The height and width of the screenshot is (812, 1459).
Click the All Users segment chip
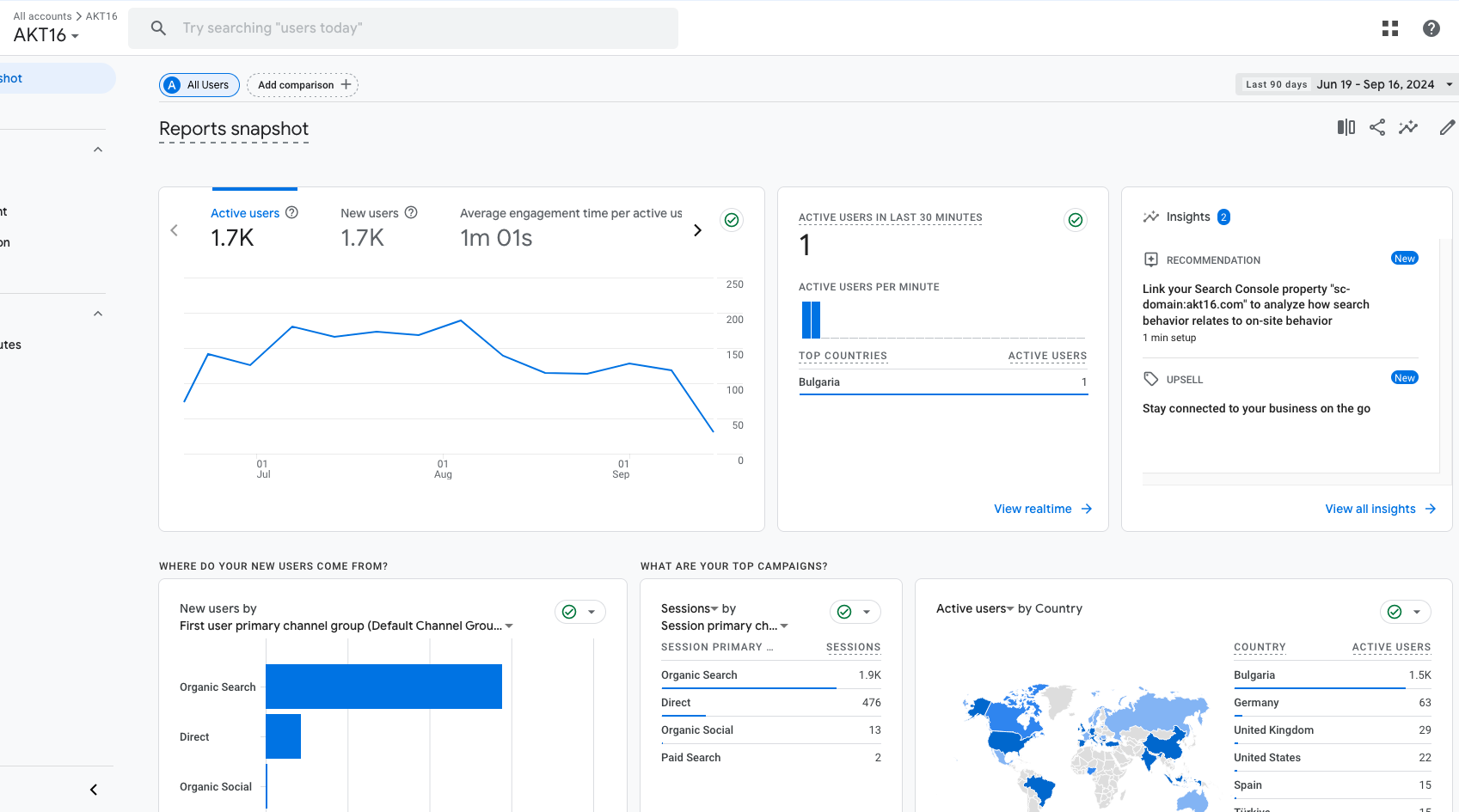point(199,85)
